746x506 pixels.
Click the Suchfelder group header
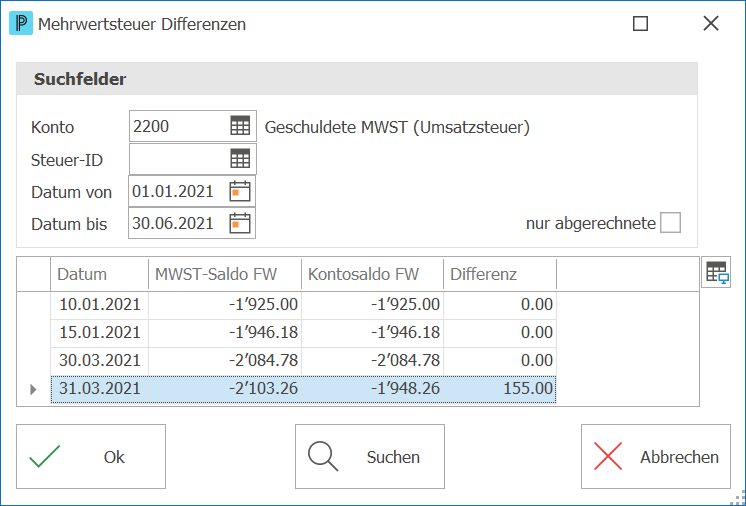(x=357, y=79)
